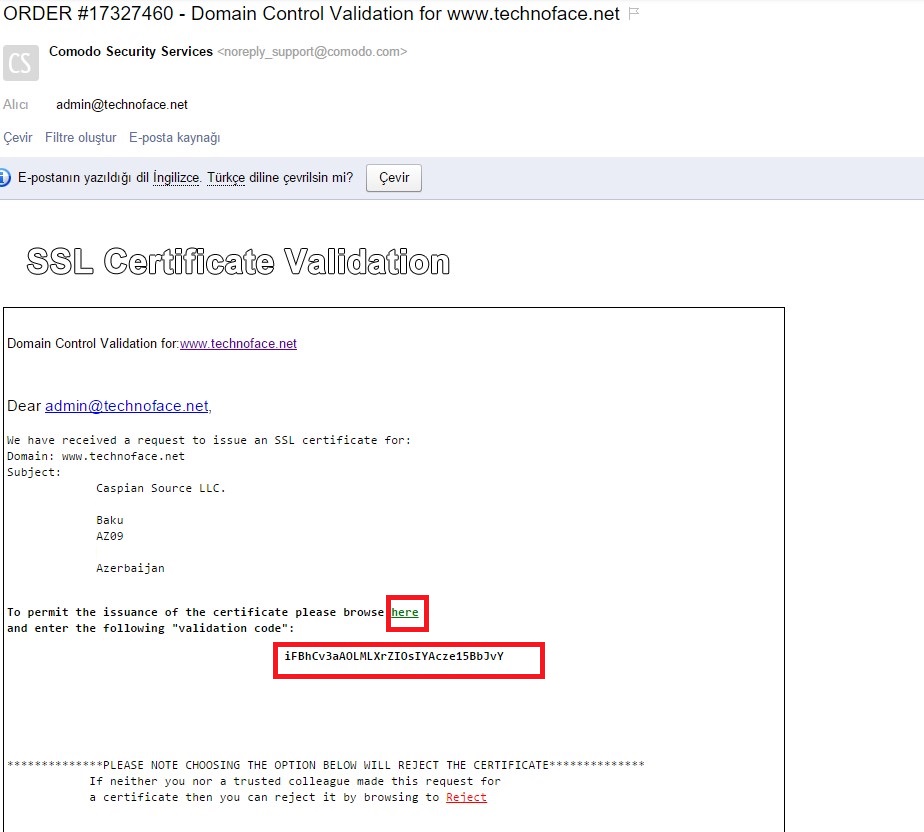924x832 pixels.
Task: Select the validation code iFBhCv3aAOLMLXrZIOsIYAcze15BbJvY
Action: [x=394, y=656]
